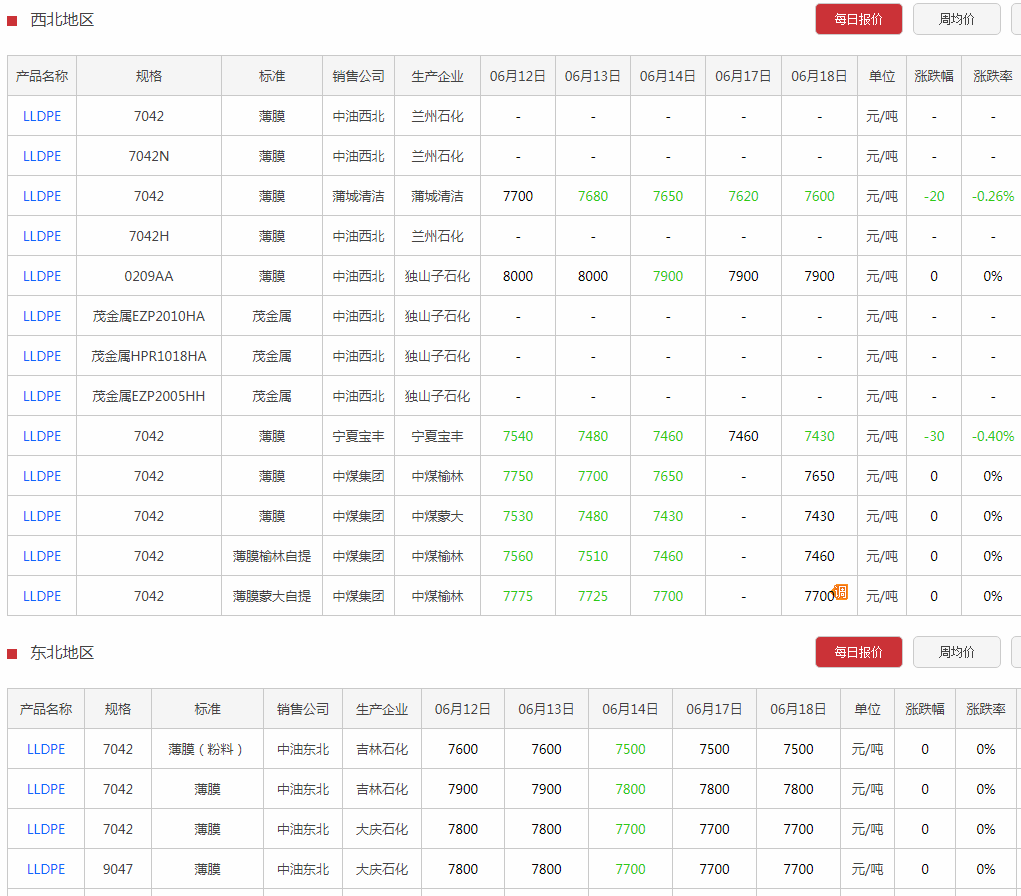1021x896 pixels.
Task: Switch to 周均价 in 西北地区 section
Action: pos(957,20)
